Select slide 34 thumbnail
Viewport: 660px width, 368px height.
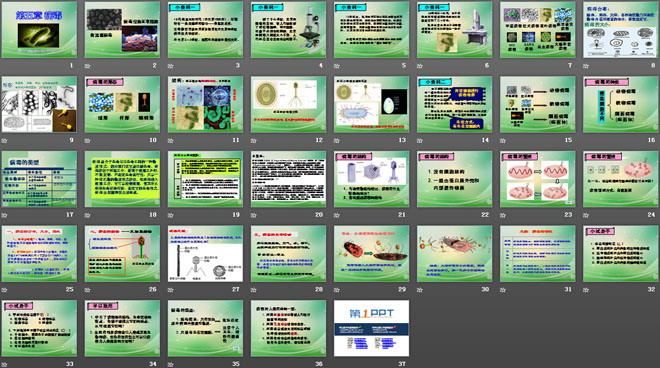(122, 328)
